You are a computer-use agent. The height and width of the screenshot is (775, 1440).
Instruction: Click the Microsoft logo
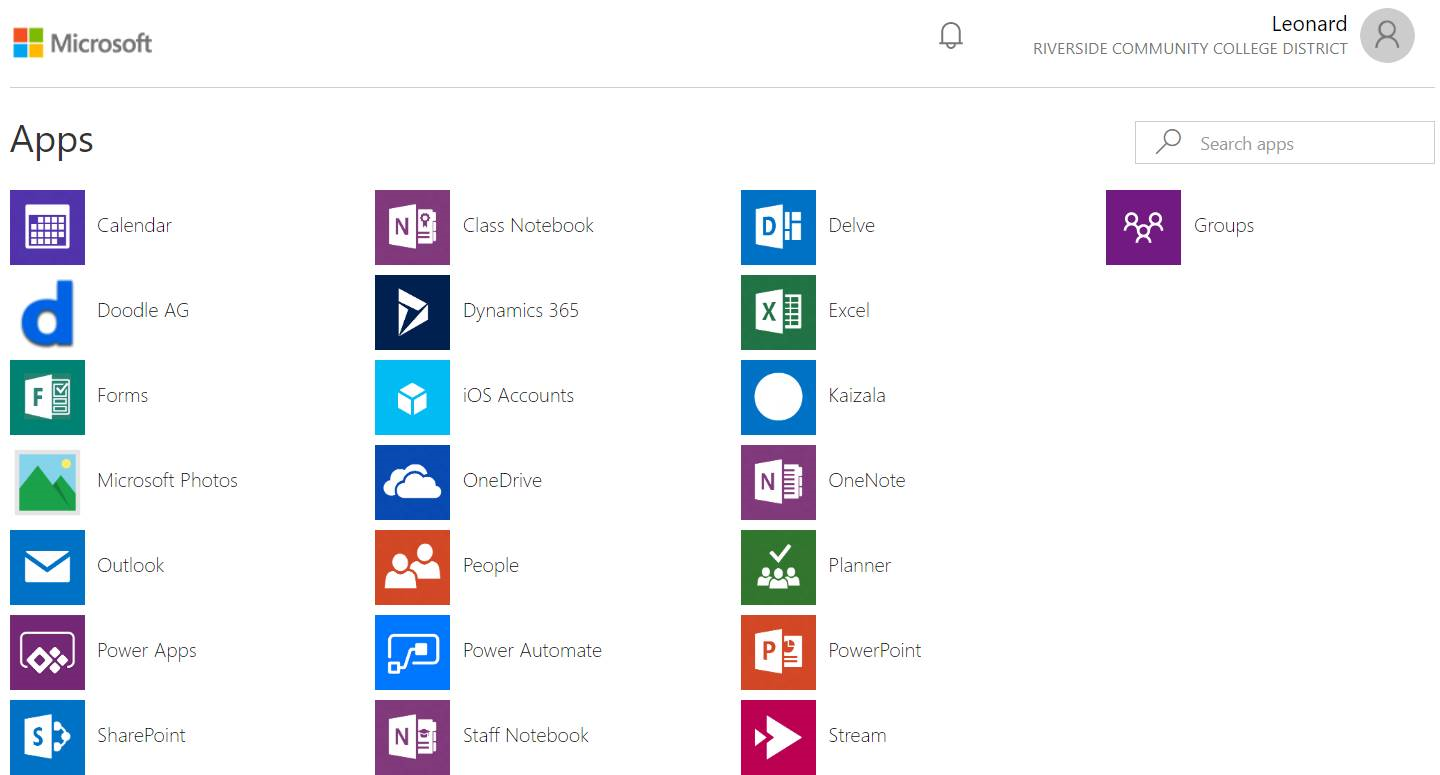click(83, 42)
